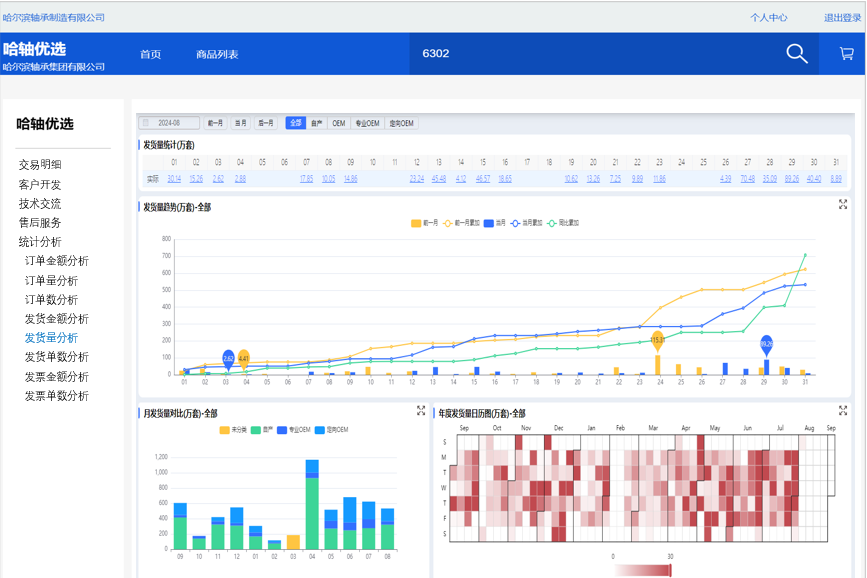Expand the 月发货量对比 chart to fullscreen
Screen dimensions: 867x578
click(x=421, y=411)
